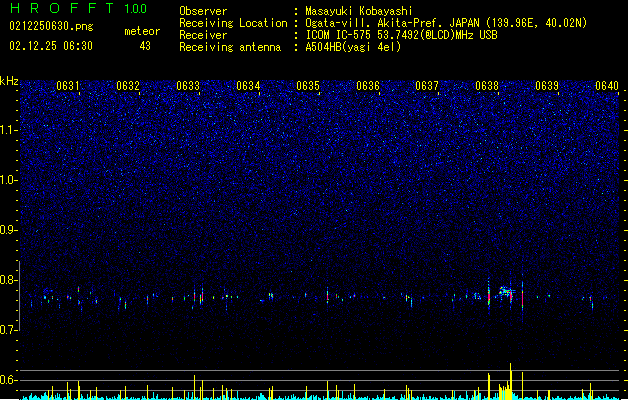Viewport: 629px width, 400px height.
Task: Click the Receiving antenna label
Action: click(230, 47)
